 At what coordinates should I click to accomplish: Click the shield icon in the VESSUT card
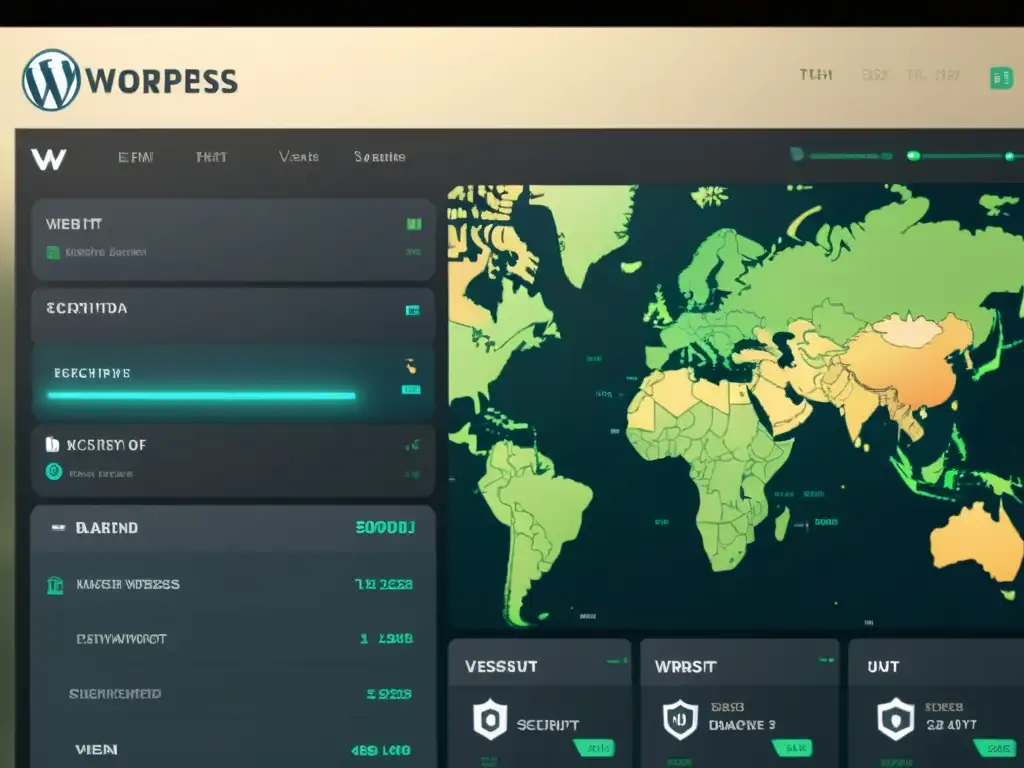pyautogui.click(x=490, y=720)
